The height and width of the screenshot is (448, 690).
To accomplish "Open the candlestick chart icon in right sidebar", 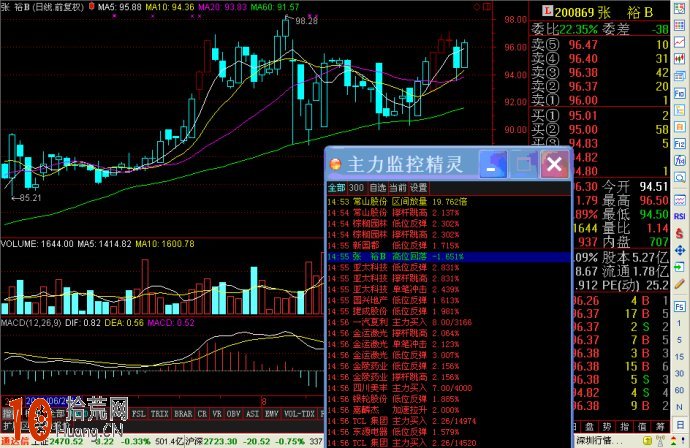I will pos(679,59).
